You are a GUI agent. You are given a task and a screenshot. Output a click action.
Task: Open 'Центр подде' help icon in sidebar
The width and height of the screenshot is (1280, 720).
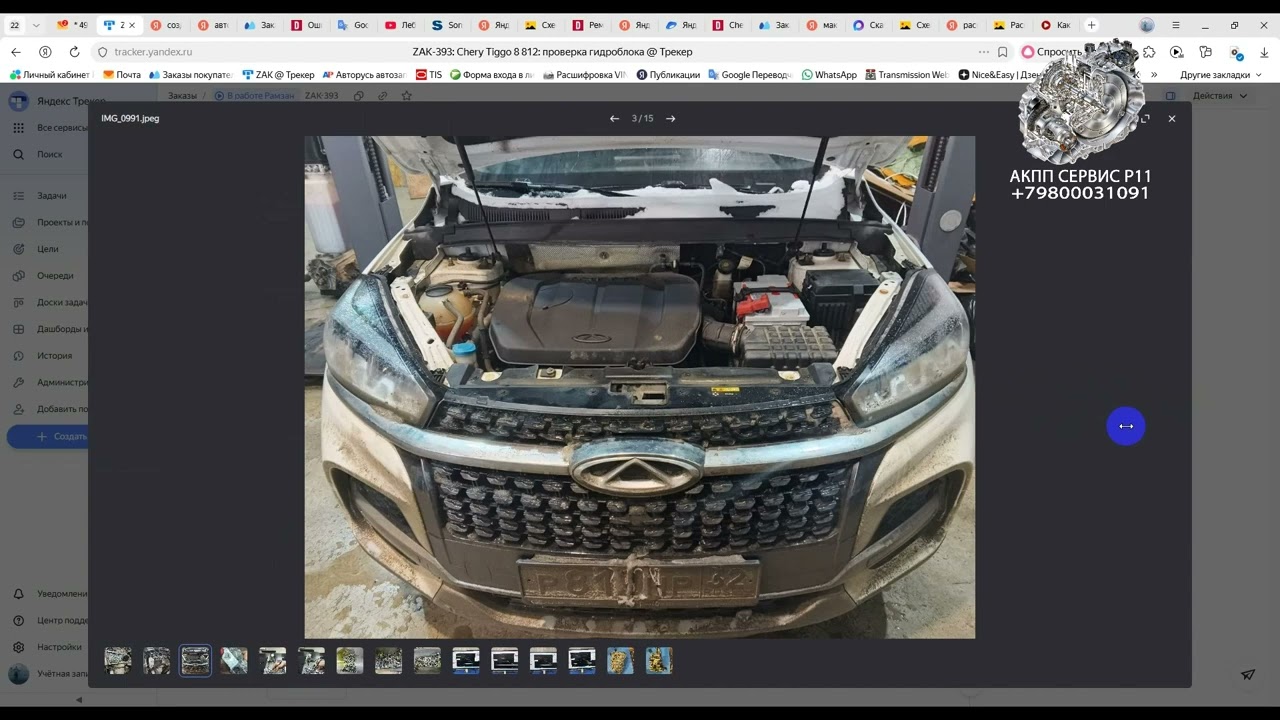tap(18, 620)
